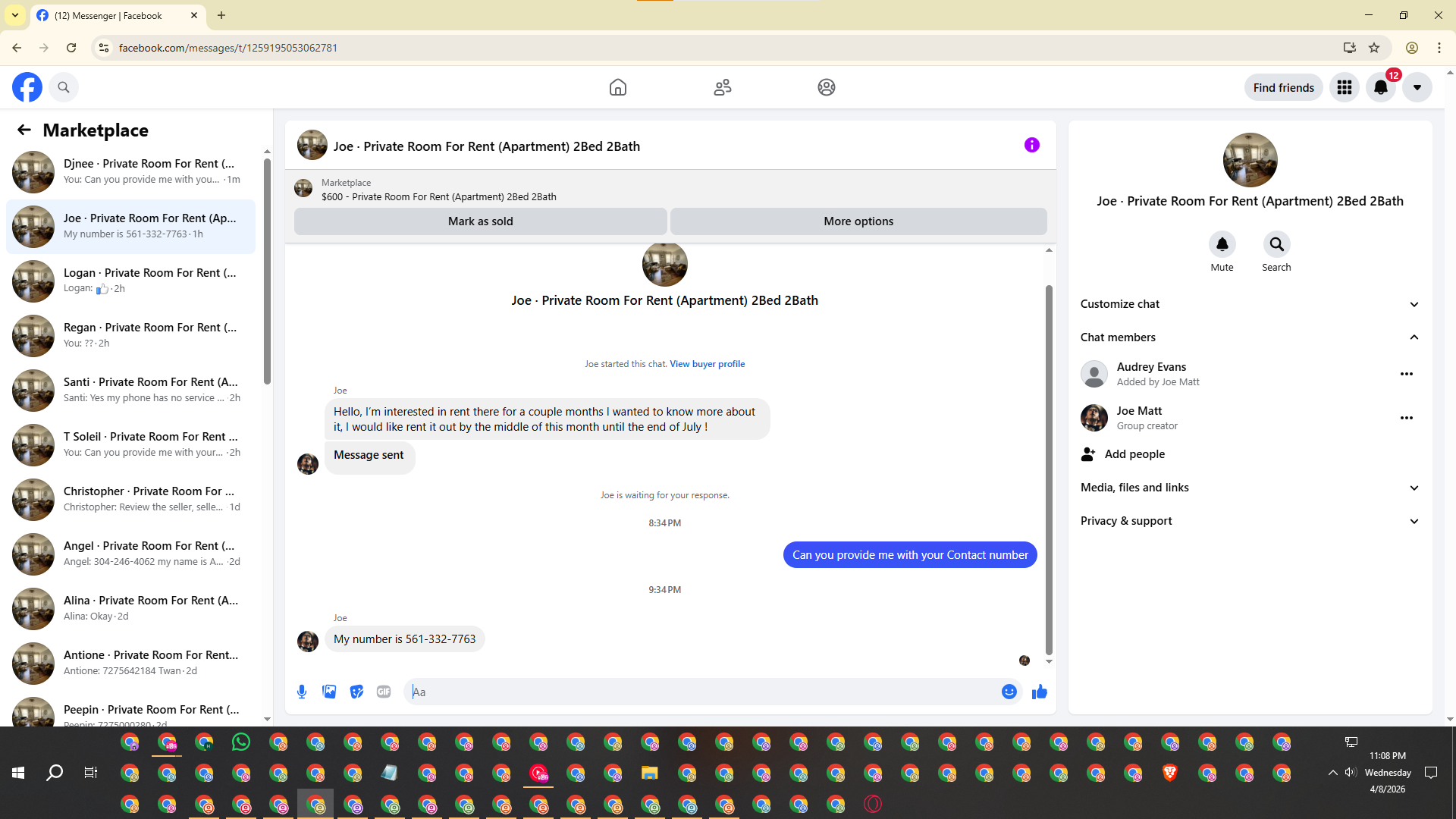
Task: Click the voice clip microphone icon
Action: coord(302,692)
